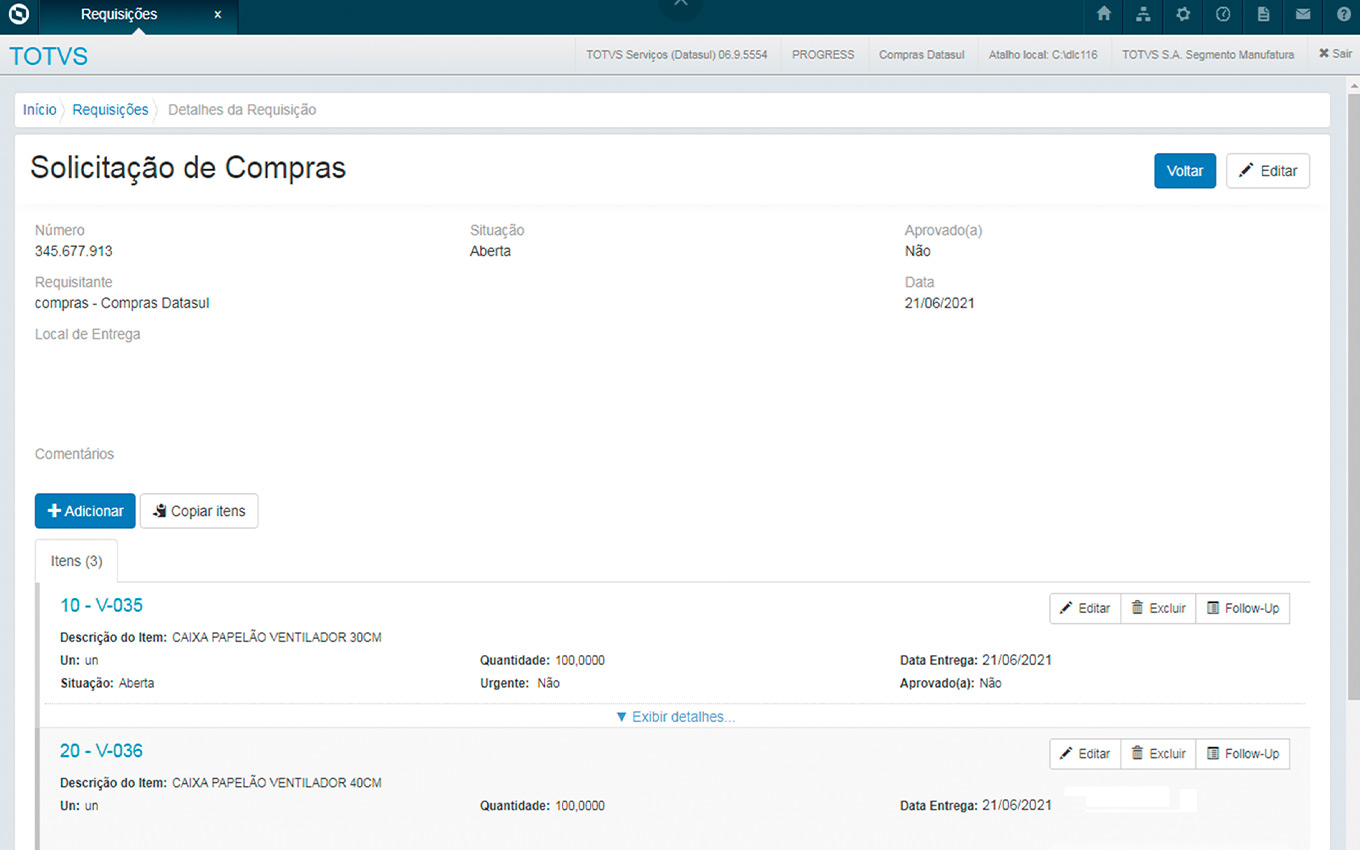This screenshot has width=1360, height=850.
Task: Delete item 10 - V-035 with Excluir
Action: coord(1158,608)
